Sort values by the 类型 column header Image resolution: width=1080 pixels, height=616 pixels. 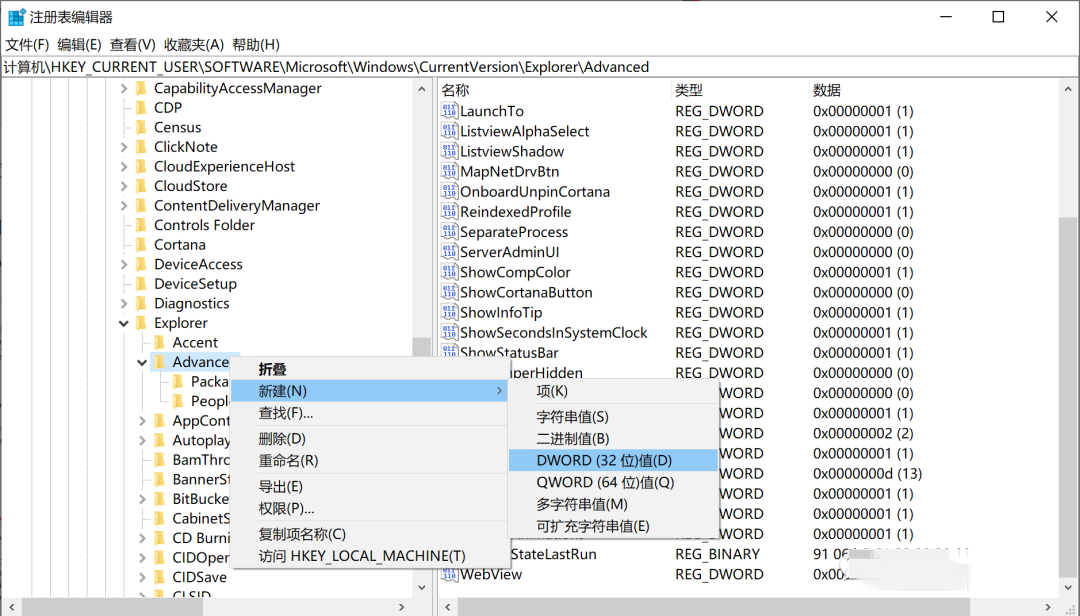point(740,90)
